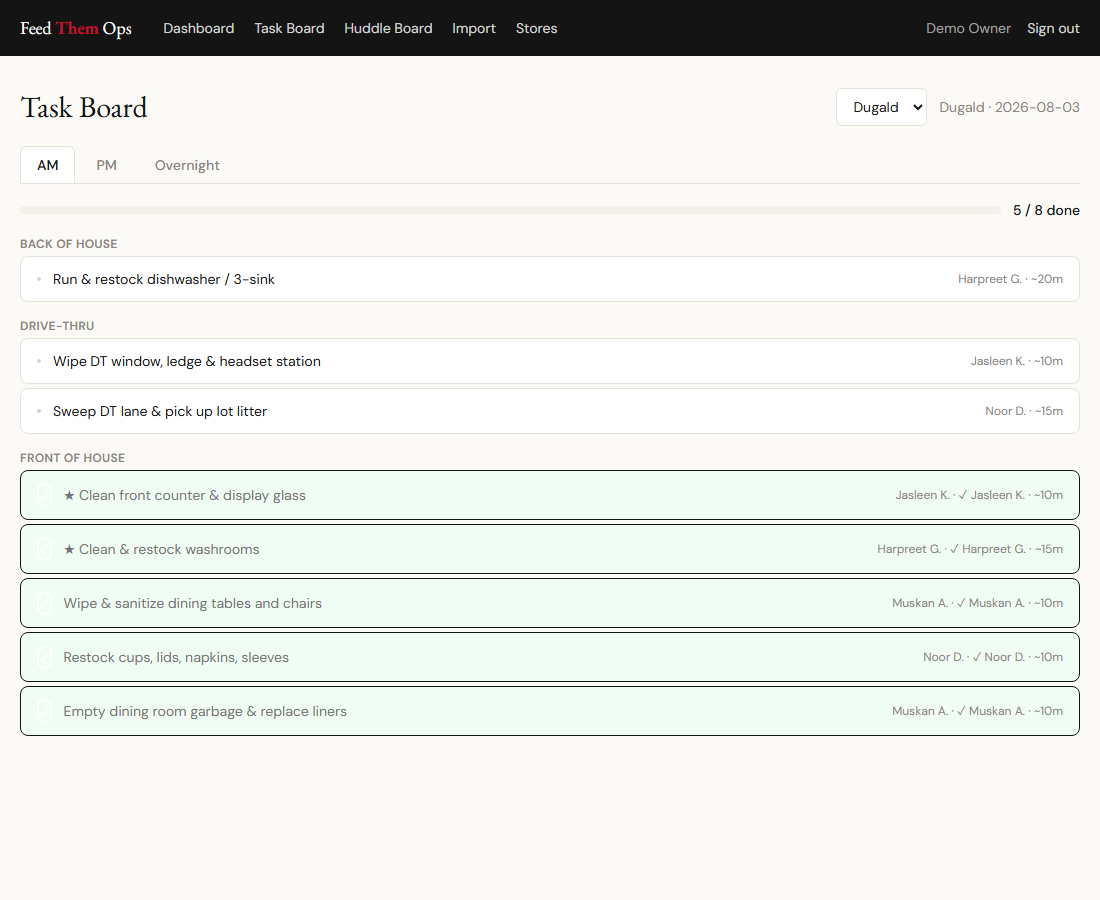This screenshot has height=900, width=1100.
Task: Switch to the PM shift tab
Action: (107, 165)
